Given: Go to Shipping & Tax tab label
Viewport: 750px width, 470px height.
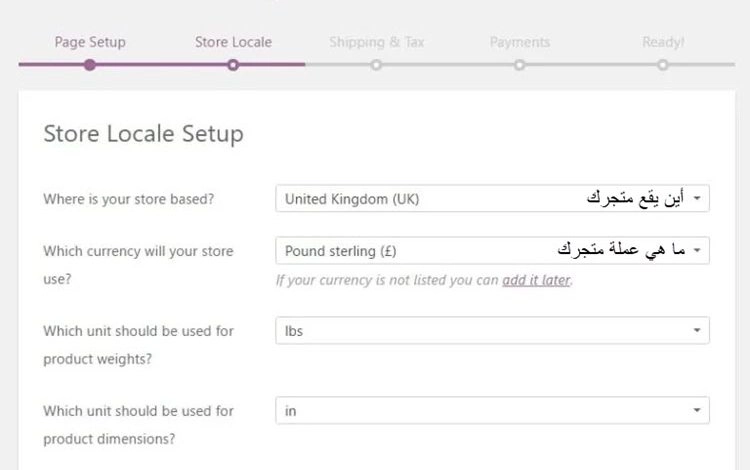Looking at the screenshot, I should (376, 42).
